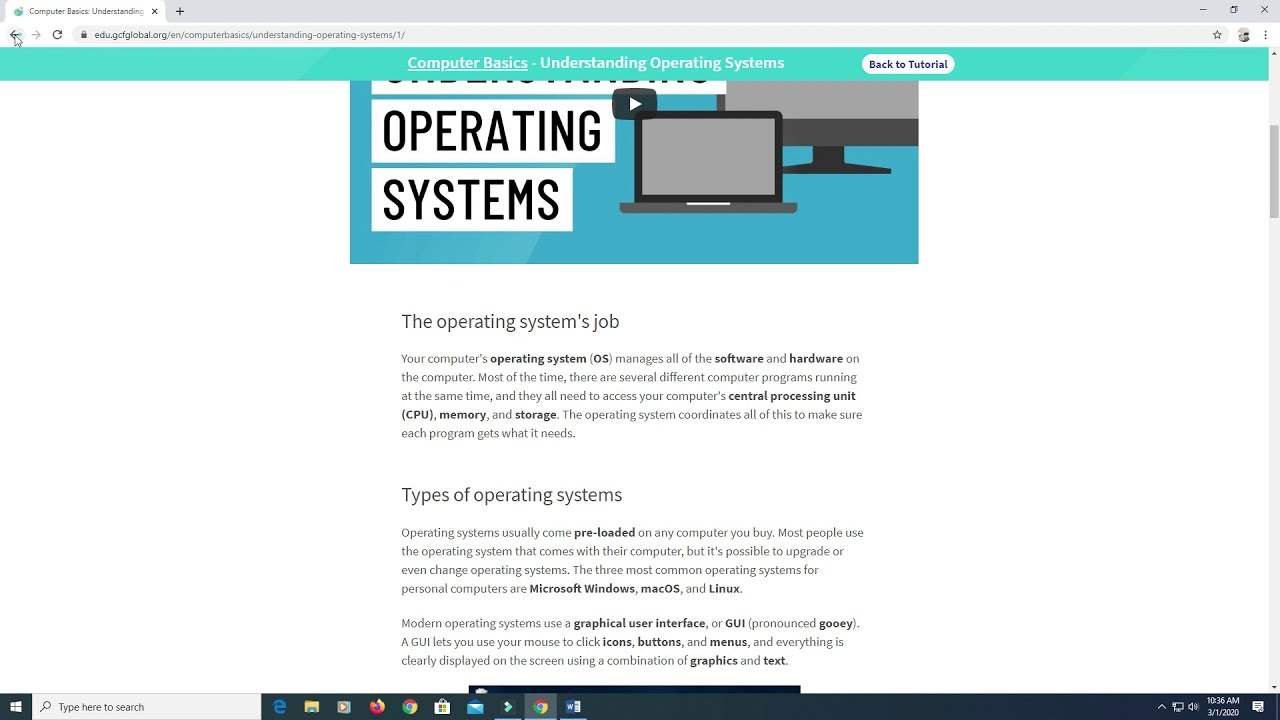1280x720 pixels.
Task: Click the green arrow taskbar app icon
Action: point(508,707)
